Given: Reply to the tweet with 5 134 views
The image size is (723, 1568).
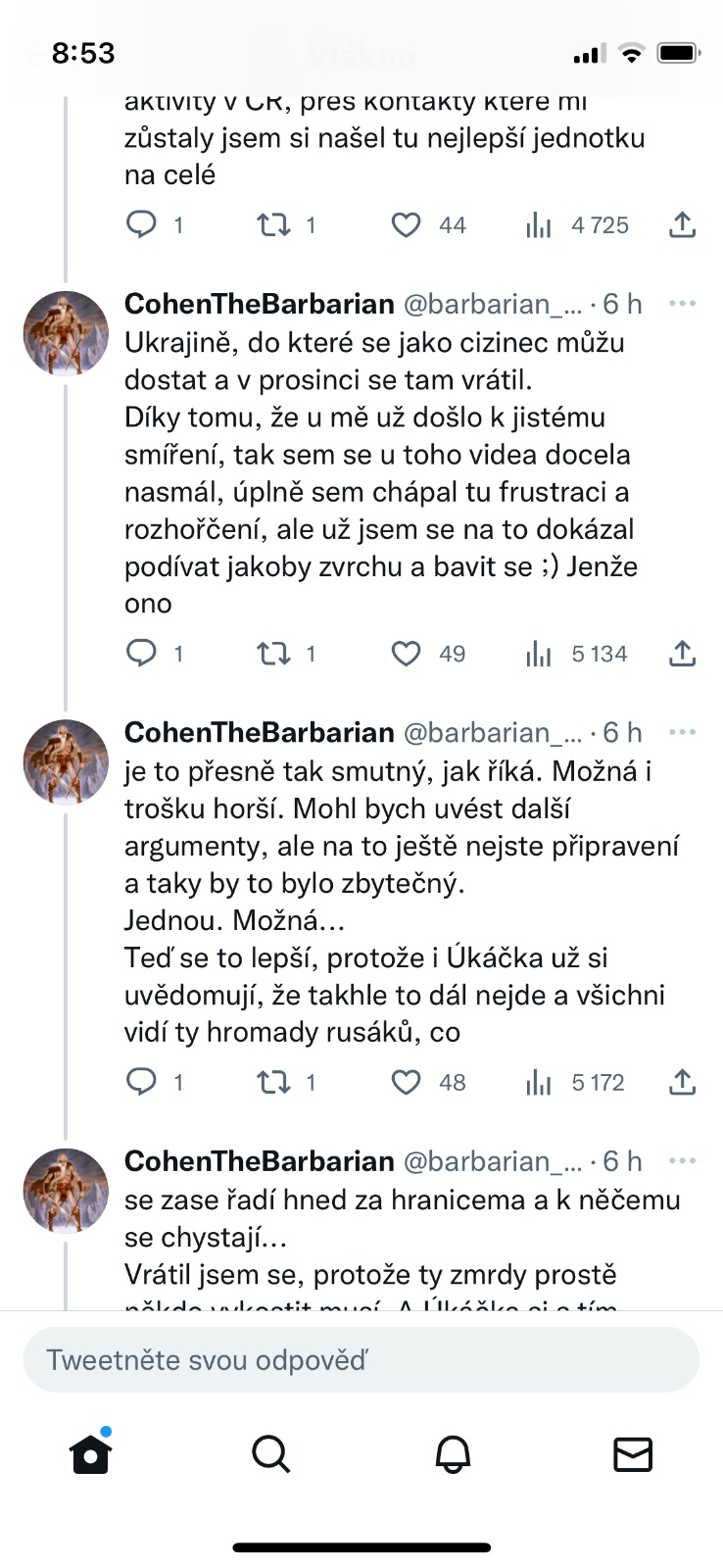Looking at the screenshot, I should point(142,654).
